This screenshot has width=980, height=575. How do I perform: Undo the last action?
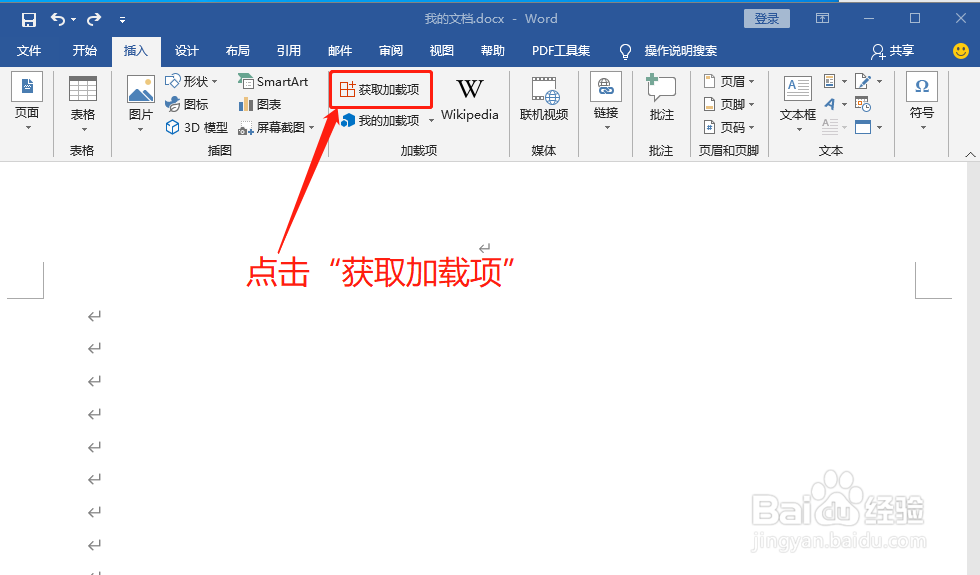(x=58, y=19)
